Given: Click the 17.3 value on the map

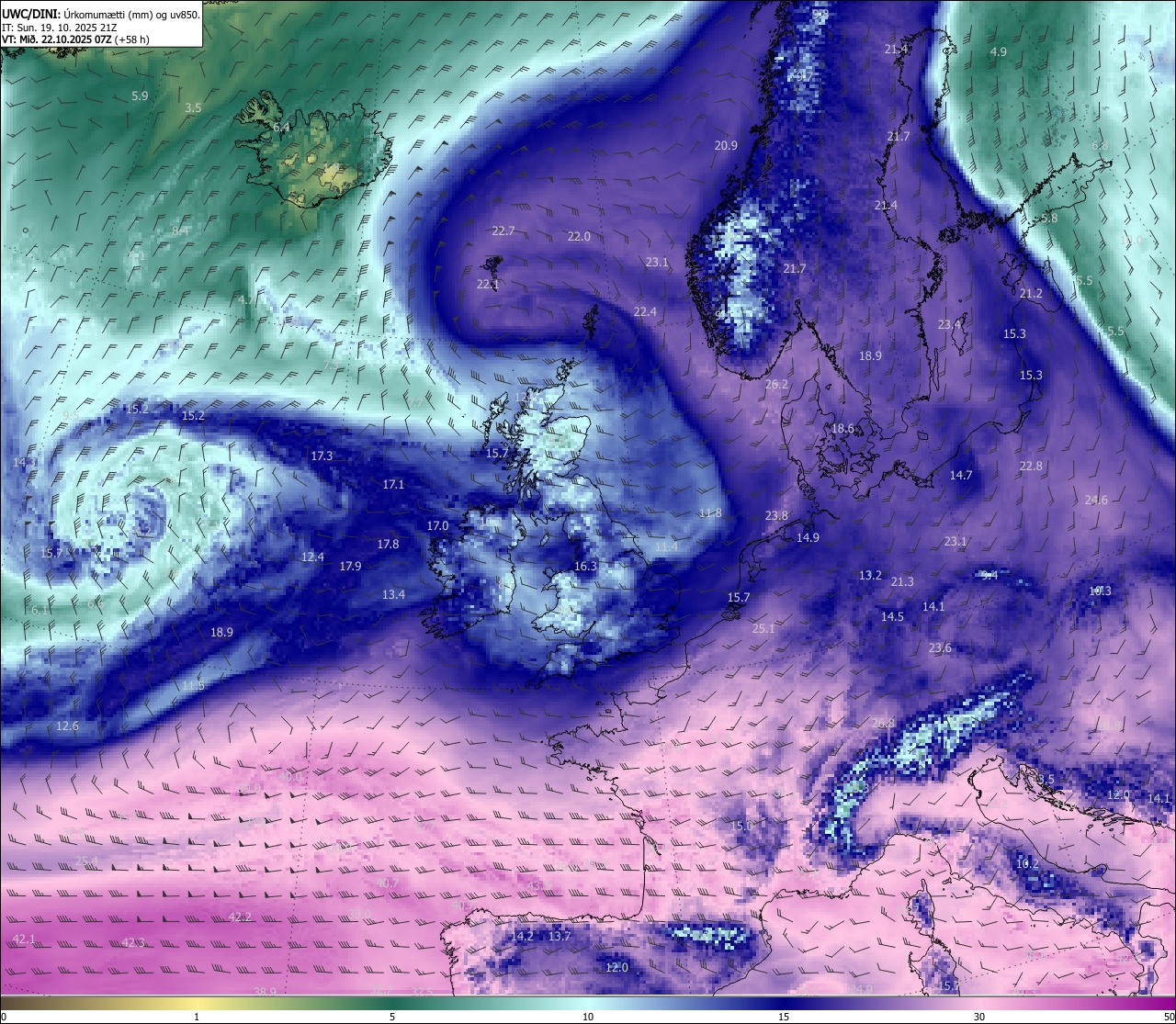Looking at the screenshot, I should (322, 456).
